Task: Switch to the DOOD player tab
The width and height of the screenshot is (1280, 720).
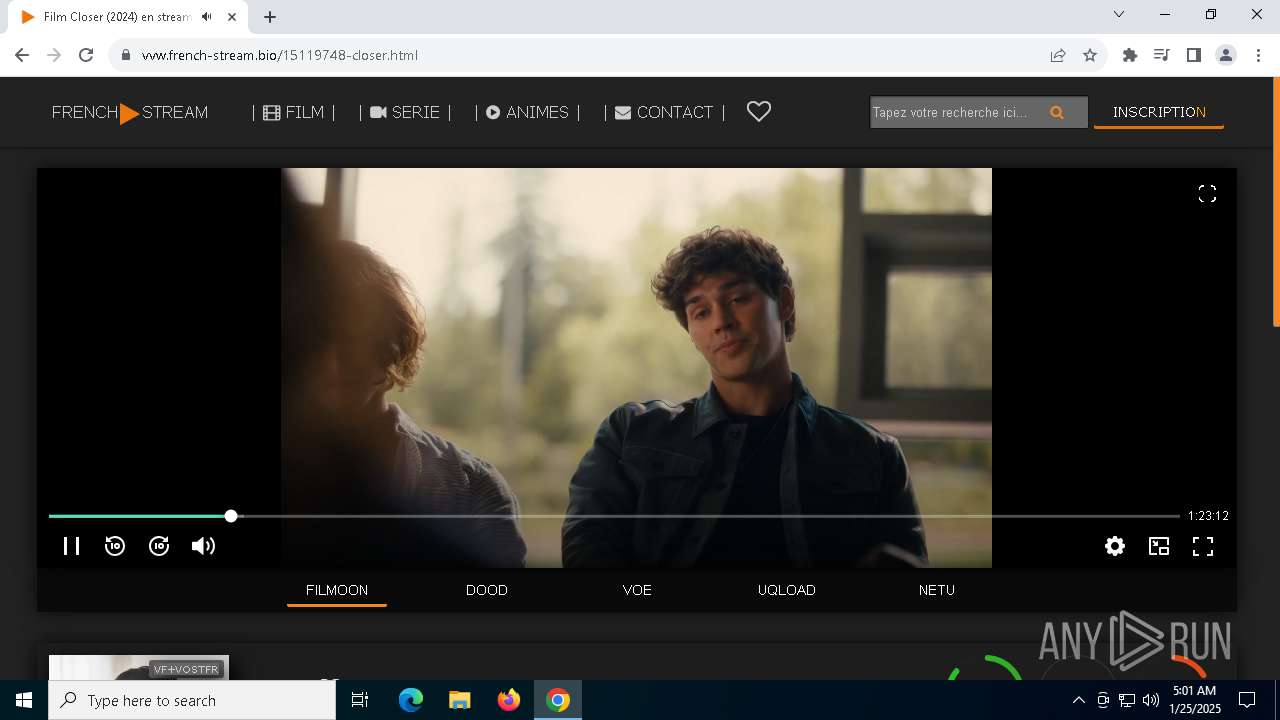Action: click(x=487, y=590)
